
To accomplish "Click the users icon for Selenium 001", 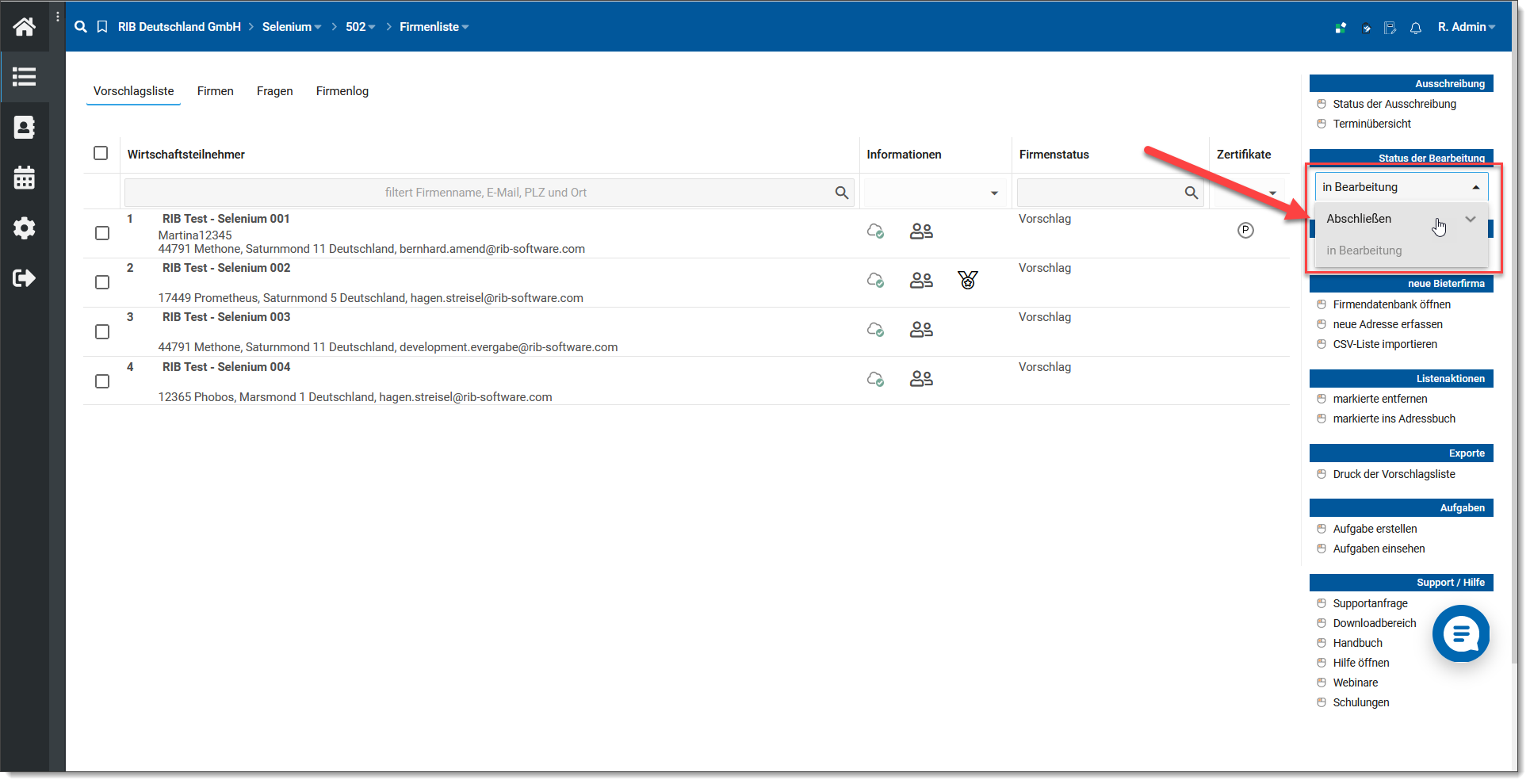I will coord(921,231).
